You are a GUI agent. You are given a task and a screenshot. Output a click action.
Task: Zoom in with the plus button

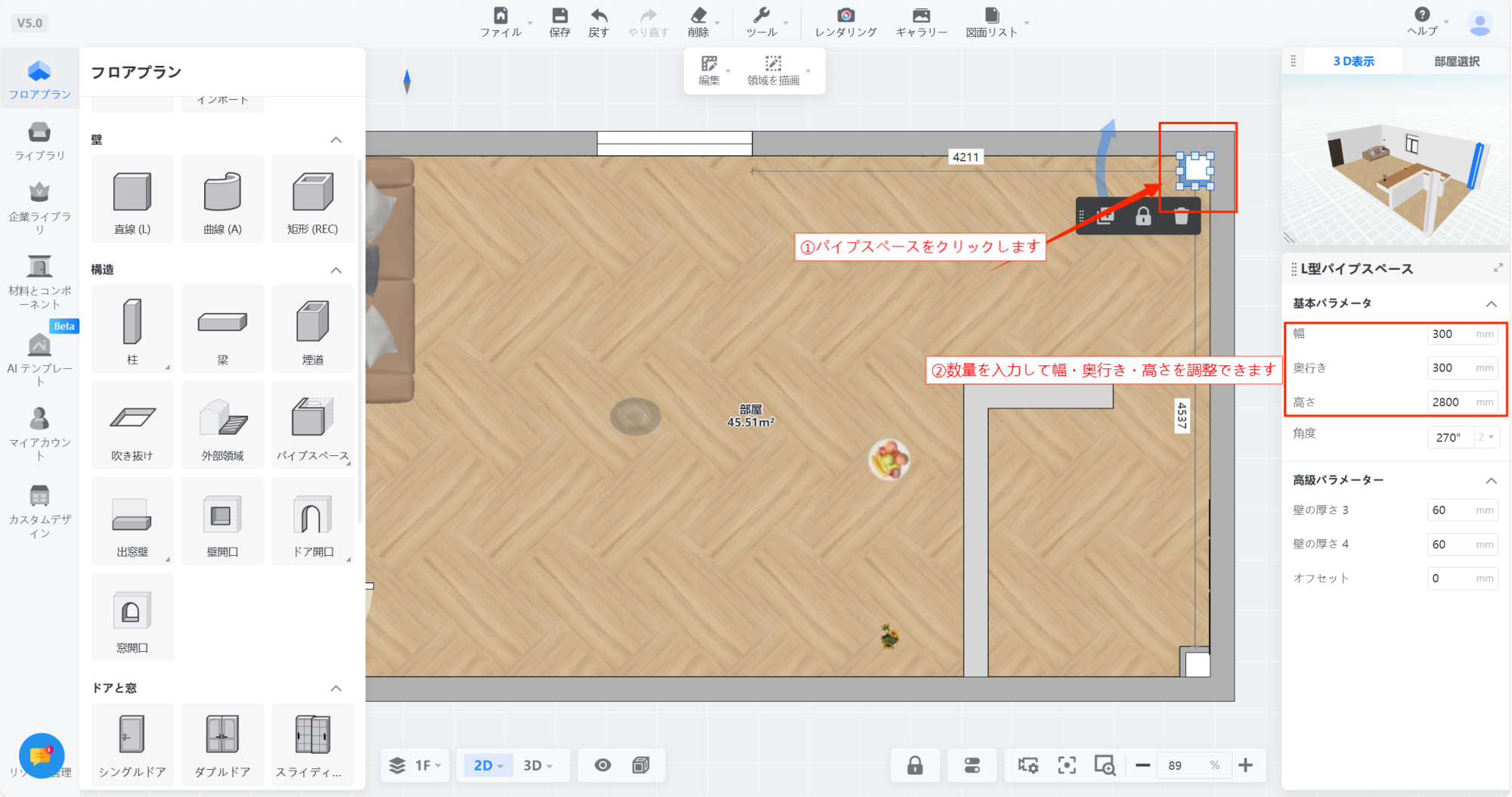(x=1246, y=765)
